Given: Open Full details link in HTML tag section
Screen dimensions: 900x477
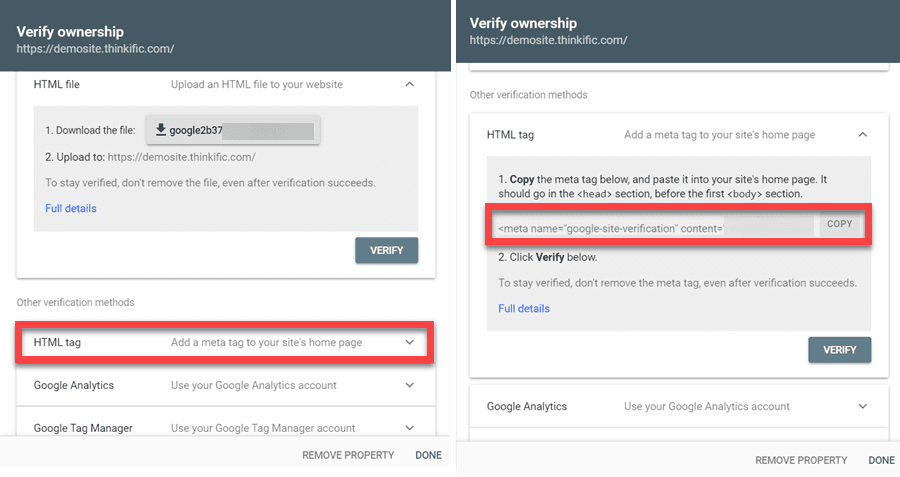Looking at the screenshot, I should (x=524, y=308).
